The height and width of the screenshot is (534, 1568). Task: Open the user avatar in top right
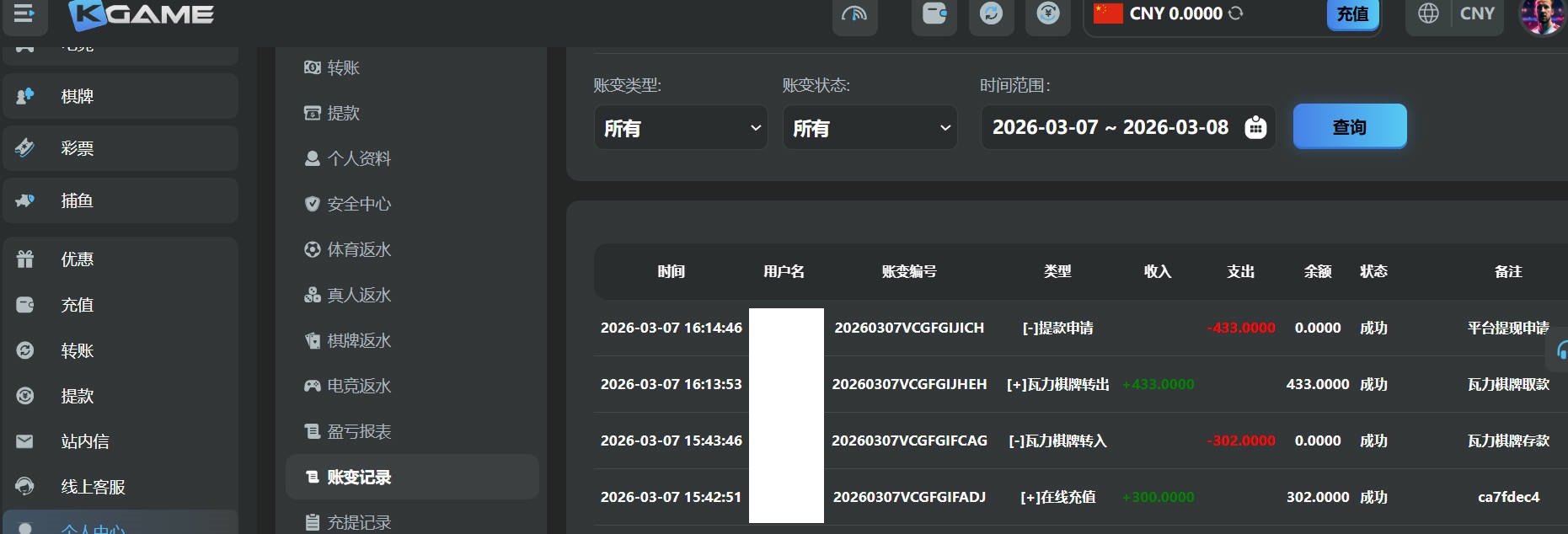point(1540,15)
